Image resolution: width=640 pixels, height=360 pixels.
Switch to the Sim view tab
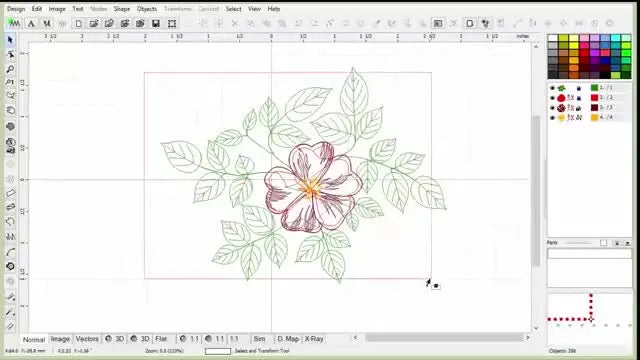(x=259, y=339)
